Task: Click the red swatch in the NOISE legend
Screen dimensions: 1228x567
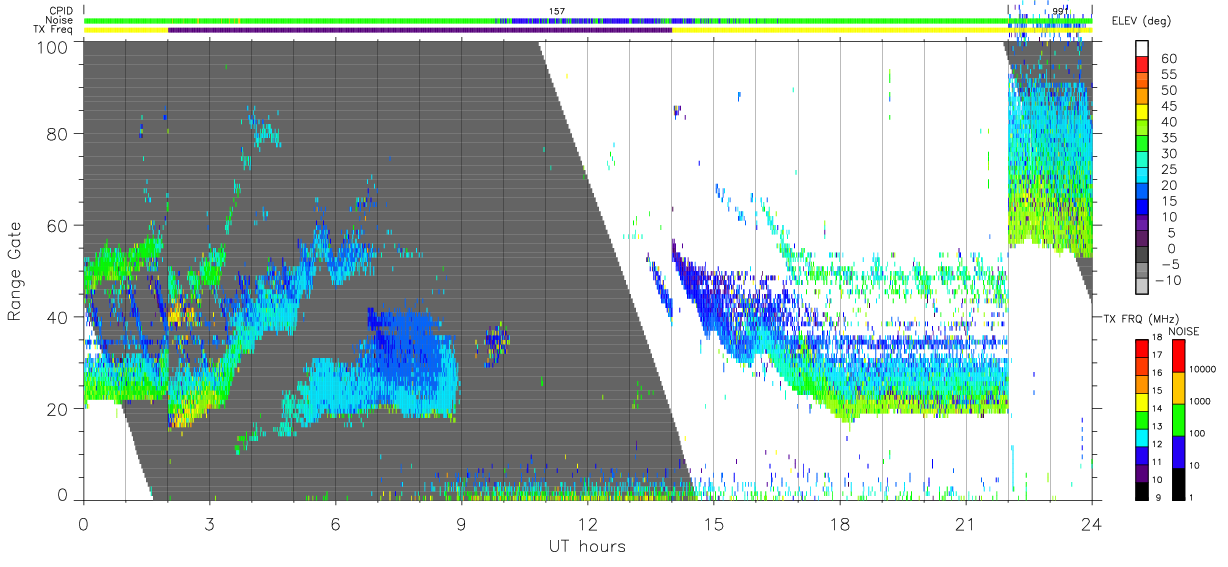Action: click(1181, 355)
